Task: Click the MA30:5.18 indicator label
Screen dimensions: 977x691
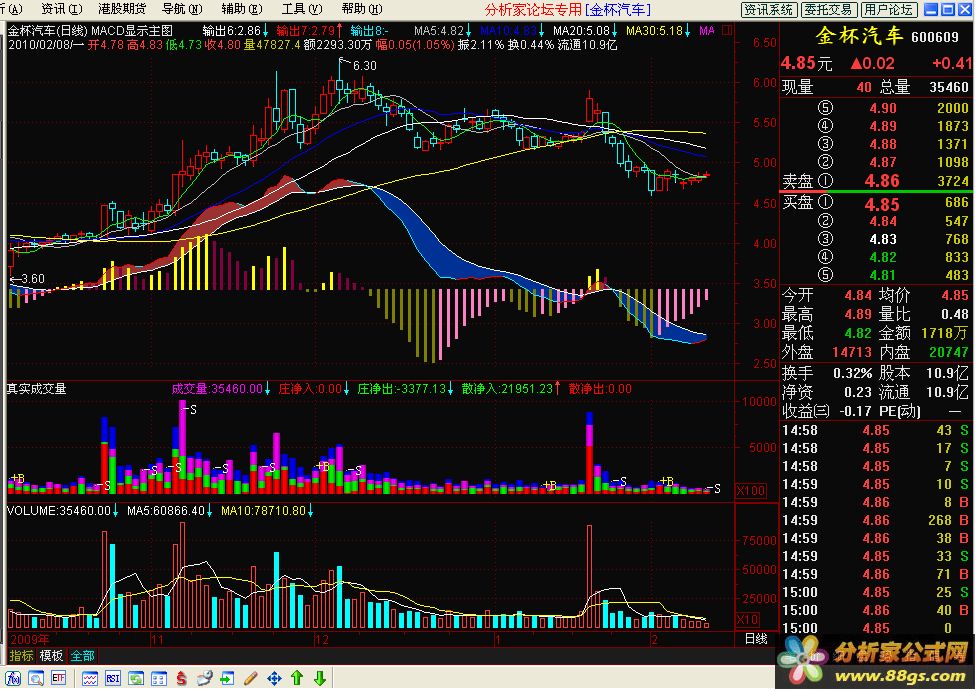Action: 654,31
